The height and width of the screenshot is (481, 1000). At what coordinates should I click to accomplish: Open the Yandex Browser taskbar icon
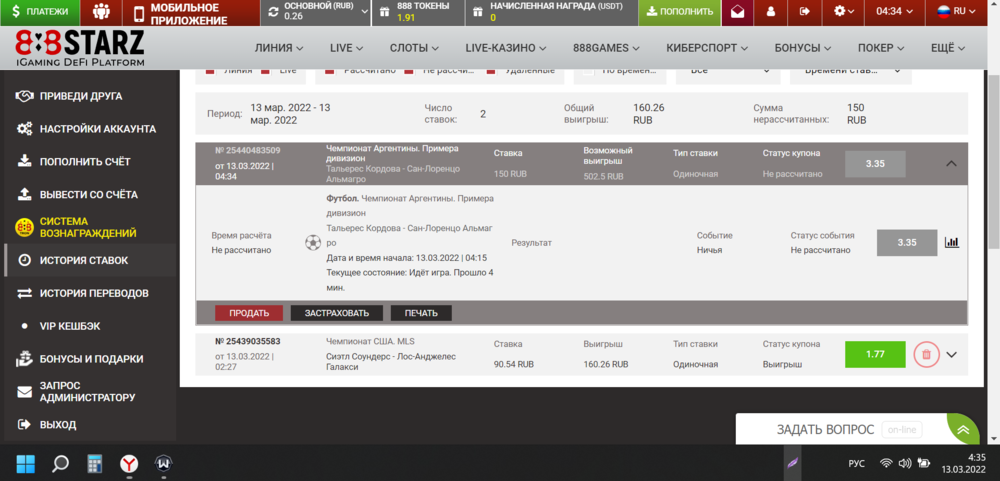[x=129, y=463]
